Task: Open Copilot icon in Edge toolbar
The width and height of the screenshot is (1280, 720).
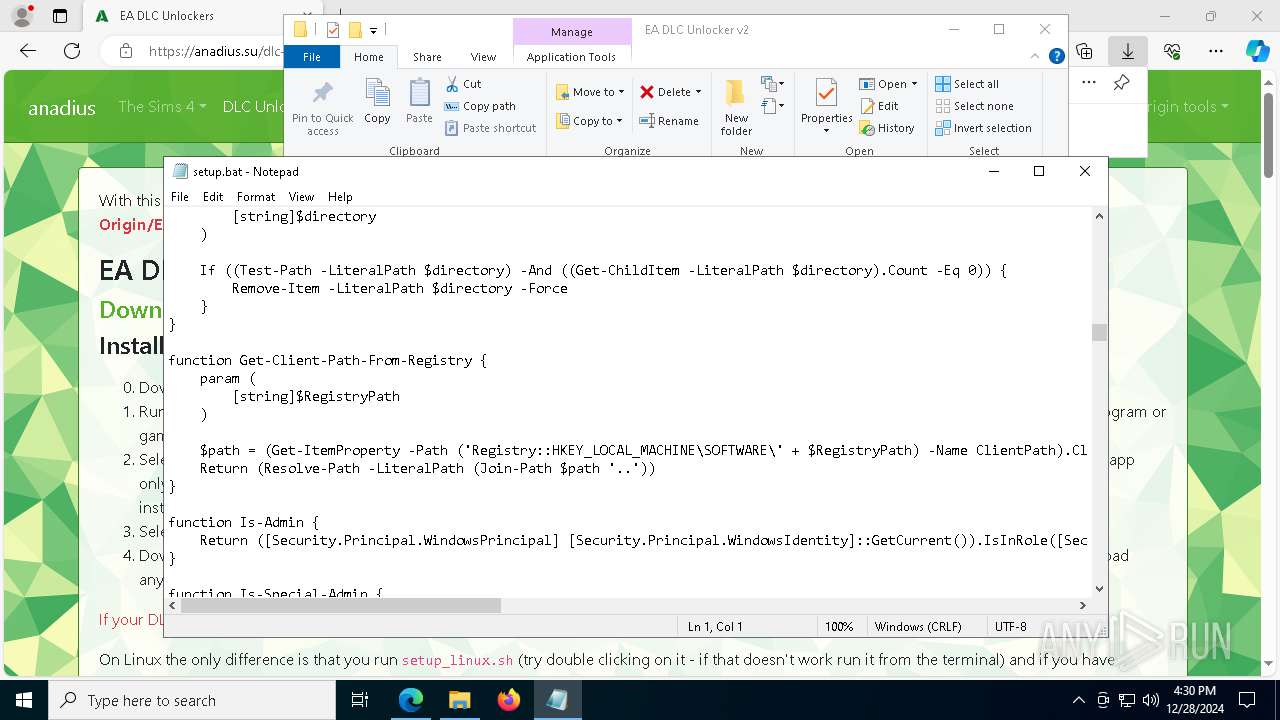Action: [1257, 51]
